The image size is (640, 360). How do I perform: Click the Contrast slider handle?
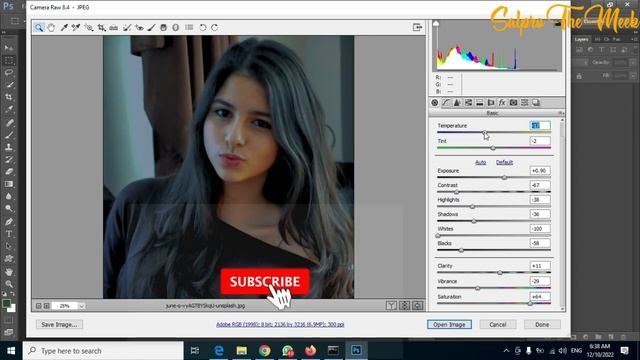tap(456, 192)
